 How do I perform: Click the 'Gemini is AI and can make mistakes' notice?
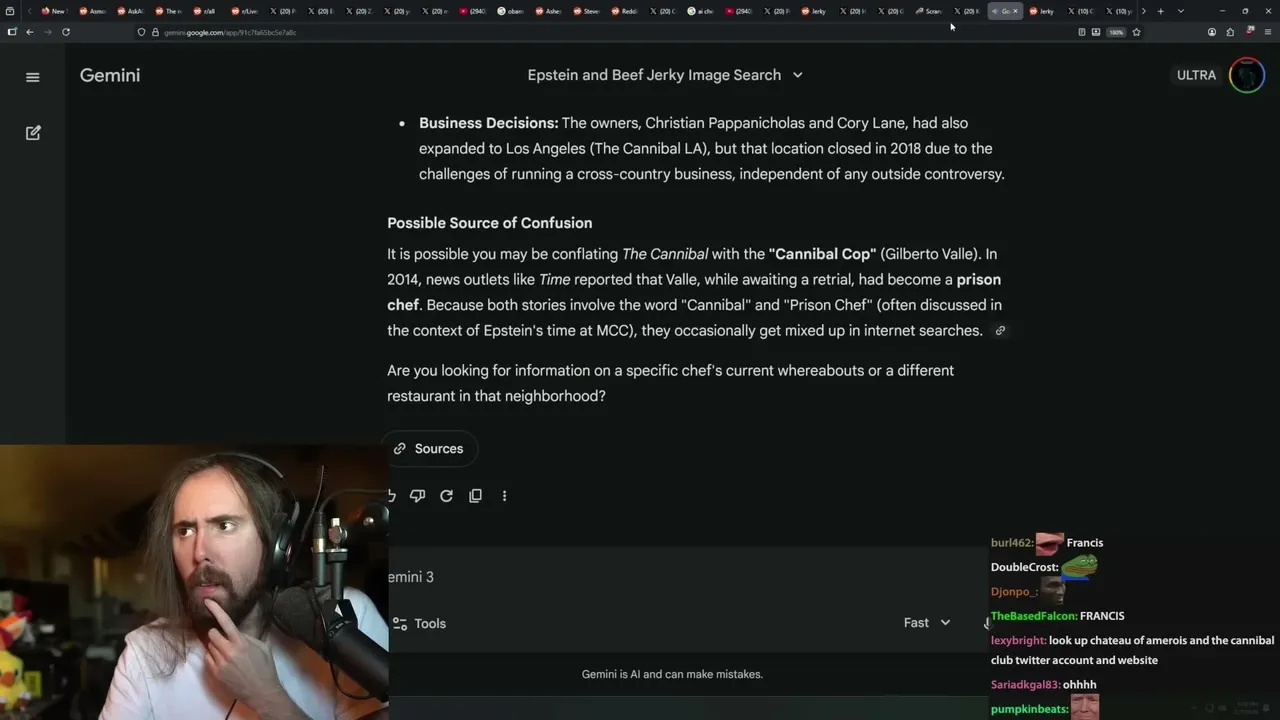(x=672, y=674)
